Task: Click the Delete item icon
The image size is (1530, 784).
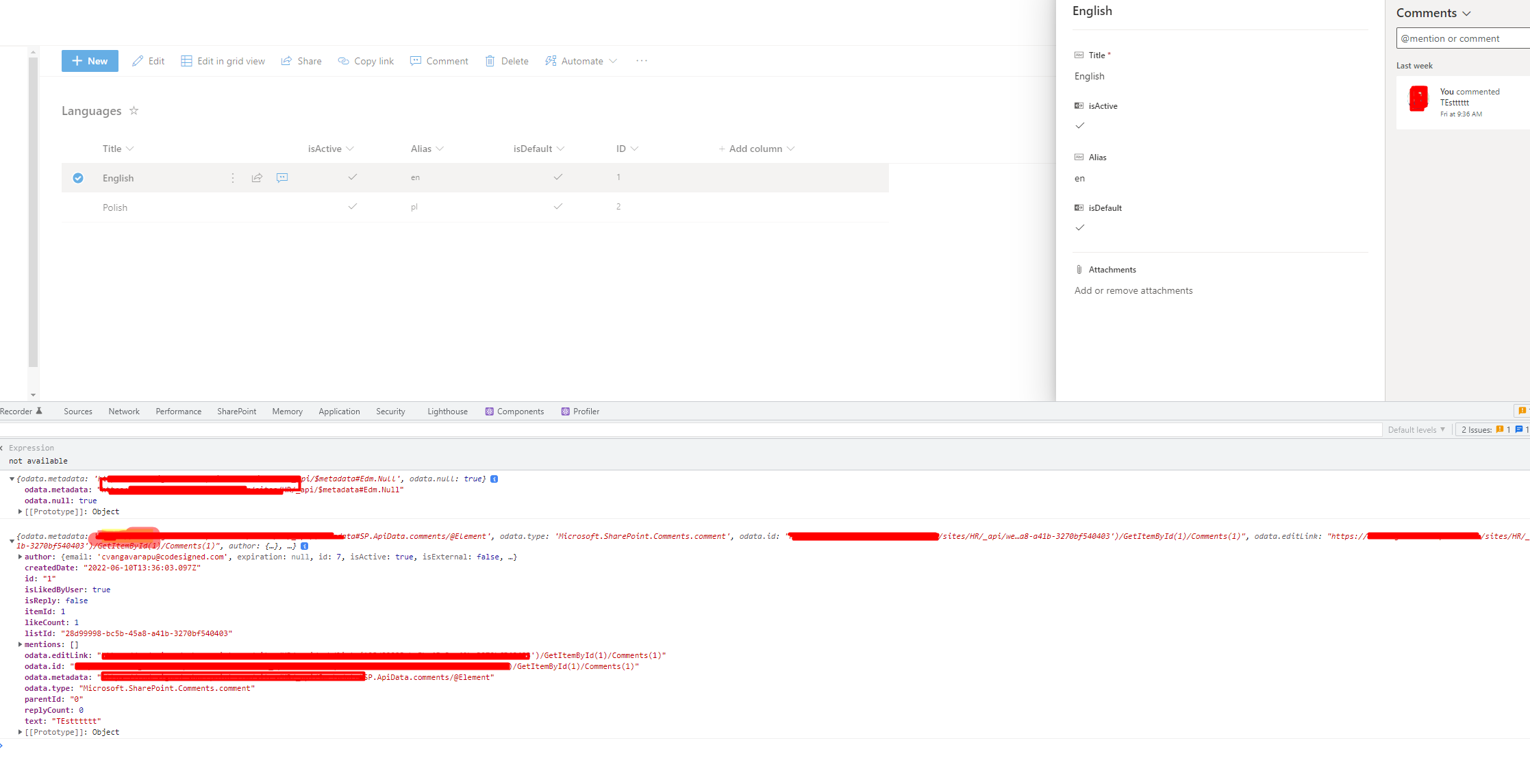Action: coord(490,61)
